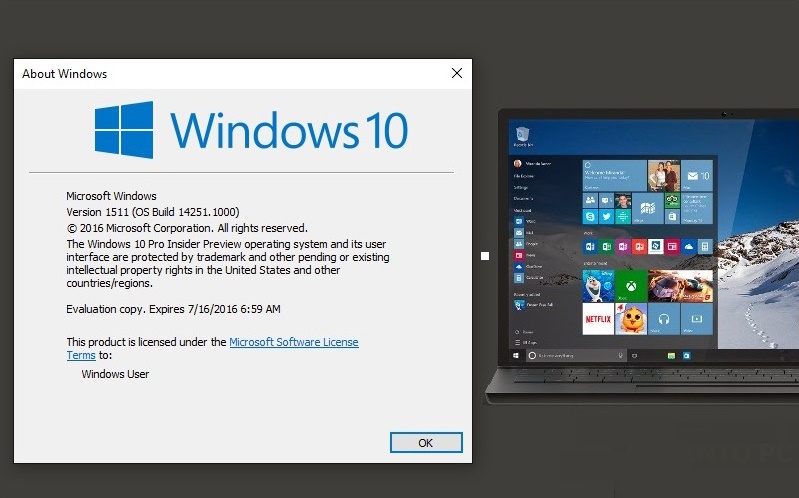Open the People tile in tile grid
The width and height of the screenshot is (799, 498).
(x=590, y=200)
